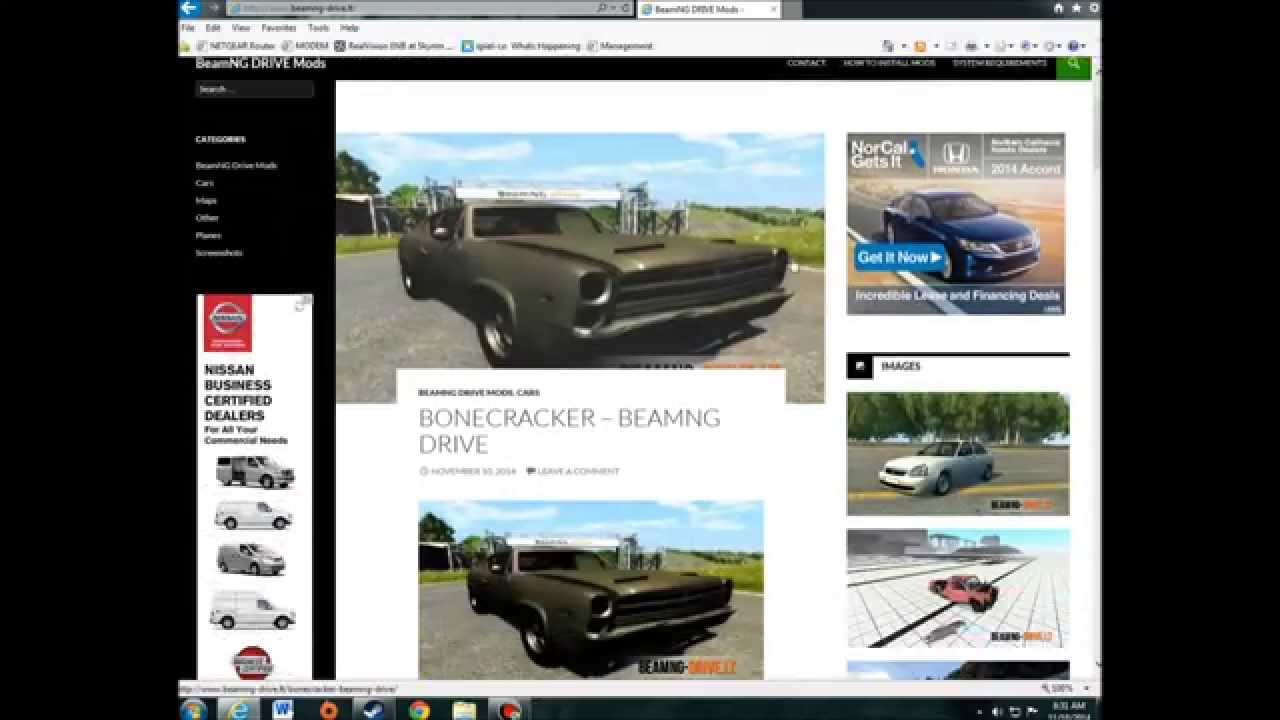Viewport: 1280px width, 720px height.
Task: Open the Screenshots category link
Action: pyautogui.click(x=219, y=253)
